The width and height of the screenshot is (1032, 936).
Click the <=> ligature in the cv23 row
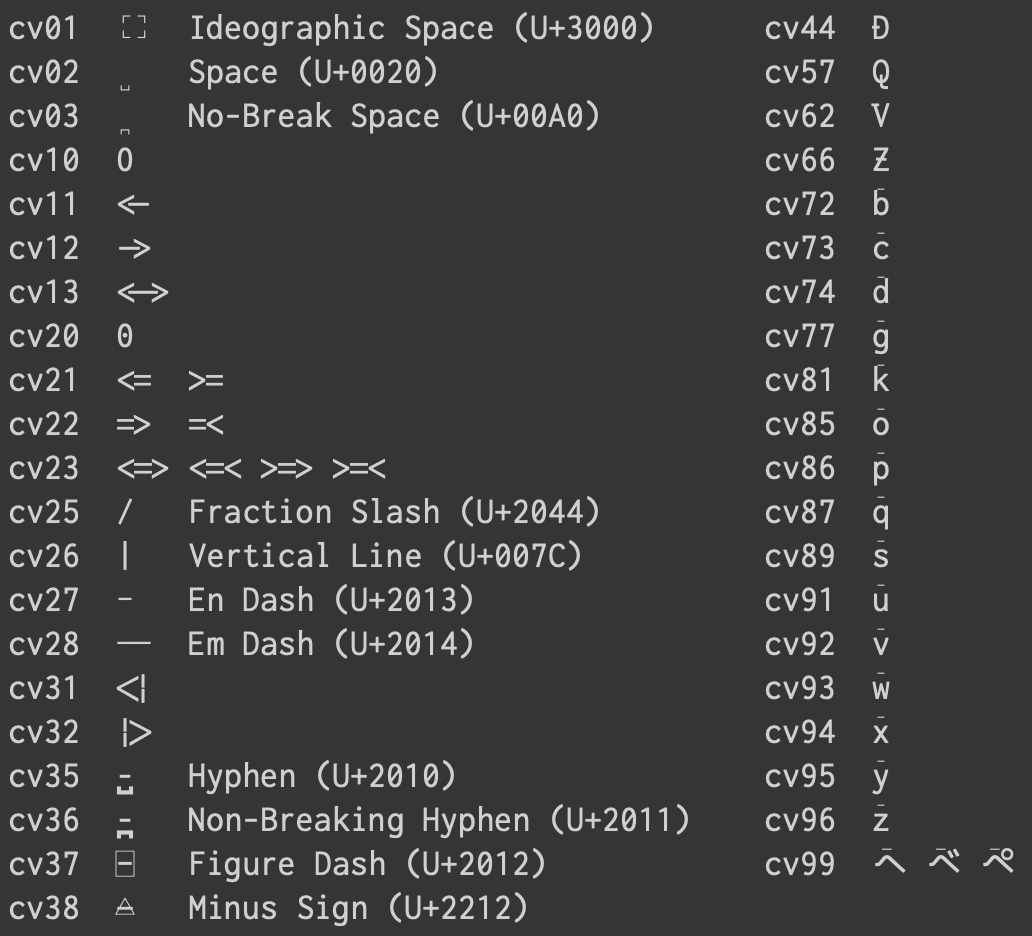click(143, 469)
